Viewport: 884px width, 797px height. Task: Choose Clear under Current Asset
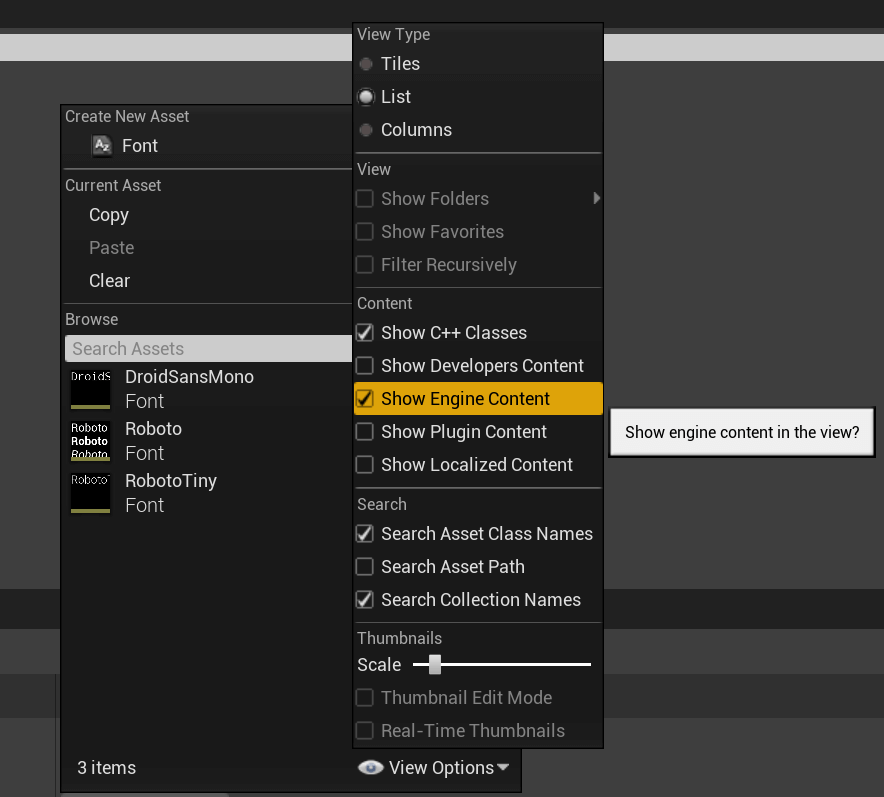coord(109,281)
